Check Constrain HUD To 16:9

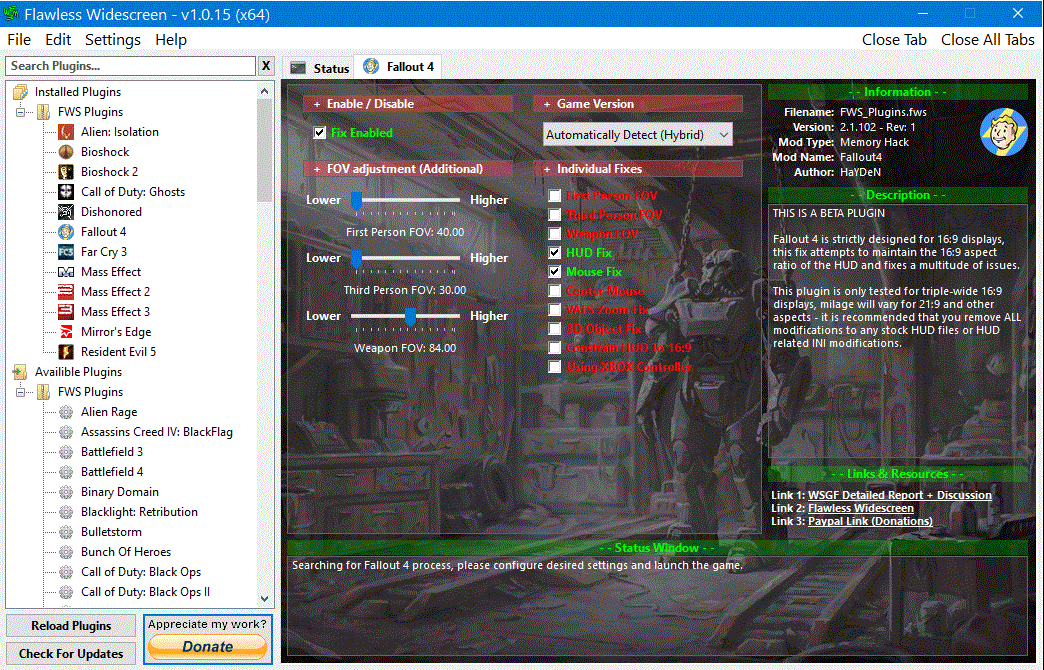555,348
